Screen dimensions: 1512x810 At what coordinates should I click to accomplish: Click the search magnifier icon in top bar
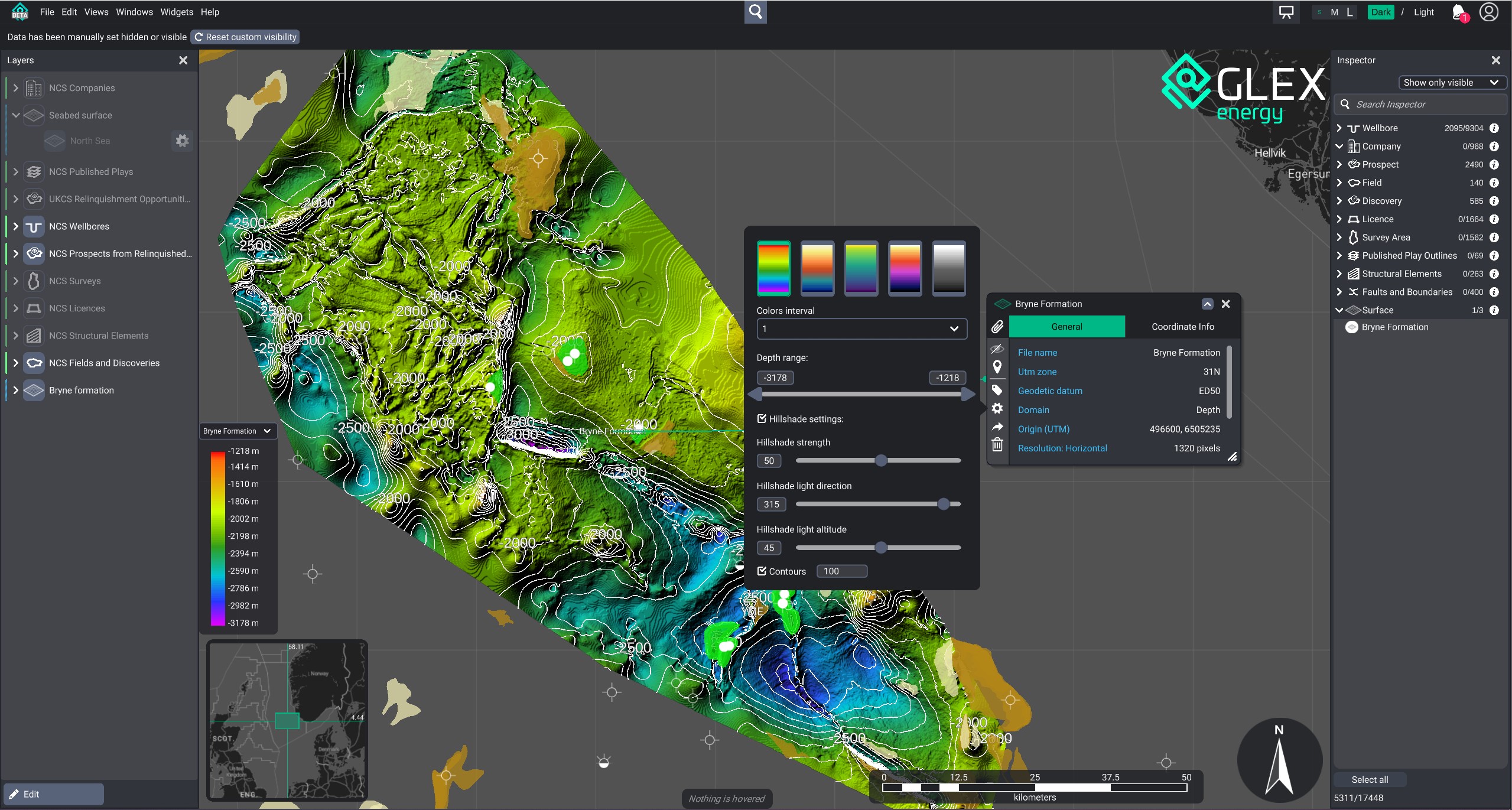point(755,12)
